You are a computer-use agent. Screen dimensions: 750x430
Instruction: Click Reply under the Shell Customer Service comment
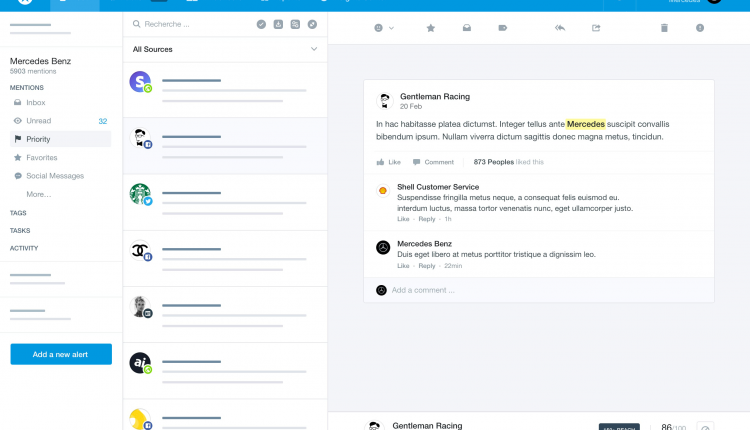tap(427, 219)
